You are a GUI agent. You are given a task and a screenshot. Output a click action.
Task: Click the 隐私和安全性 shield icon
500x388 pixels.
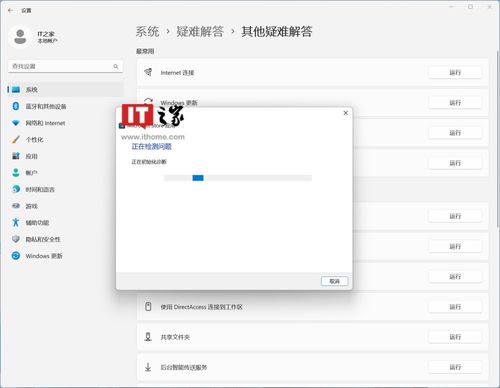coord(16,239)
